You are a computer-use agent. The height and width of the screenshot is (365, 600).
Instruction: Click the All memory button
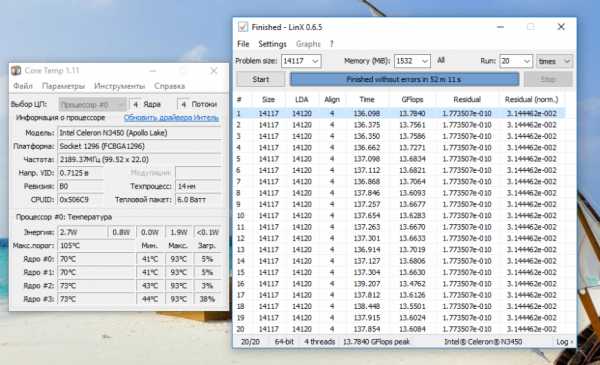tap(441, 60)
